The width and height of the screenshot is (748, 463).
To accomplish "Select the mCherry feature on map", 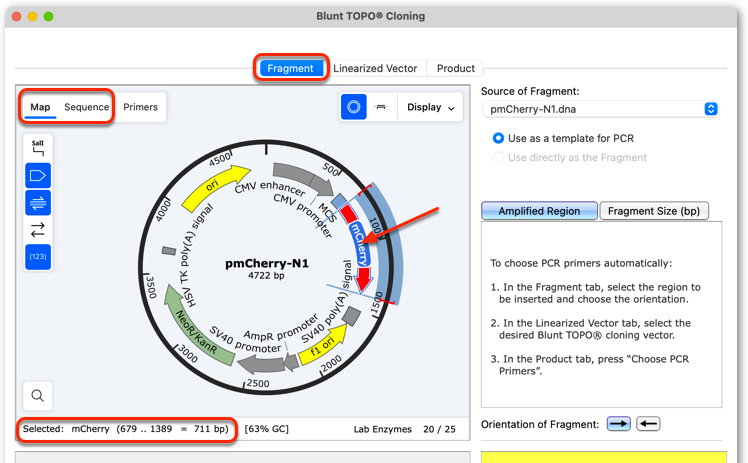I will coord(359,243).
